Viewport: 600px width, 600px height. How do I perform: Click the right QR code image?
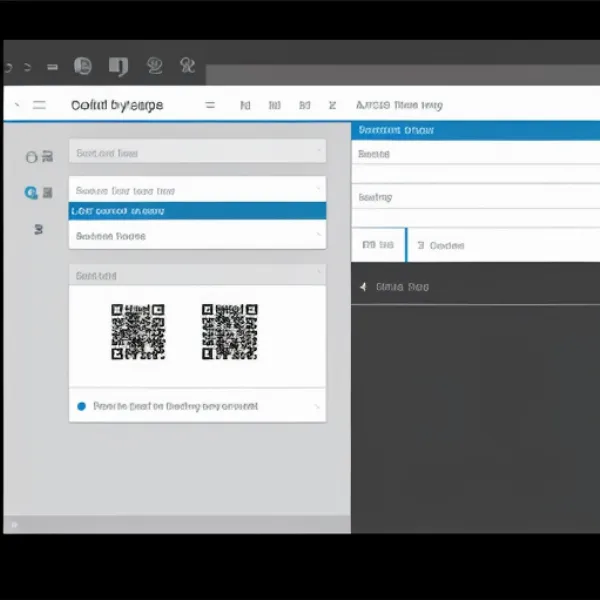tap(229, 332)
